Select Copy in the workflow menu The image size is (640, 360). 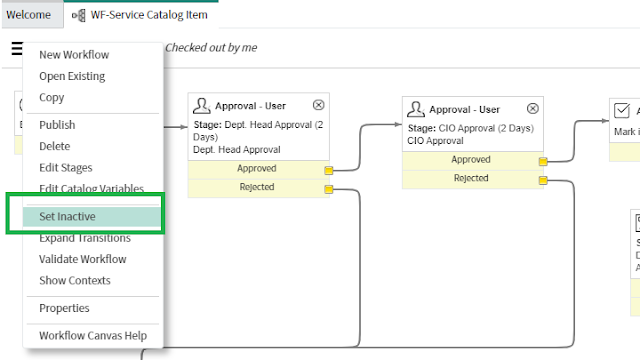[51, 98]
